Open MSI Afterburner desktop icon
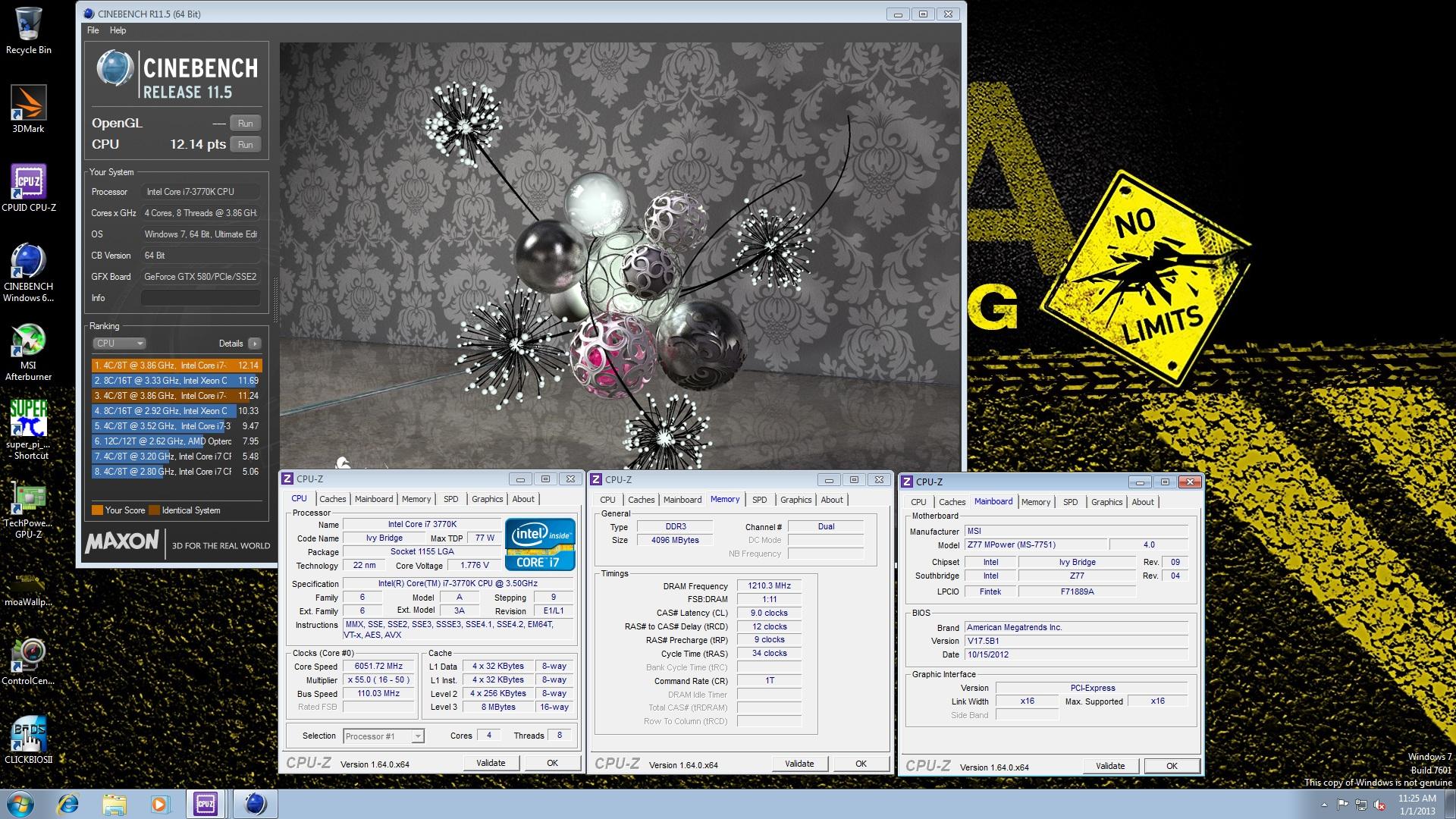Image resolution: width=1456 pixels, height=819 pixels. 29,352
